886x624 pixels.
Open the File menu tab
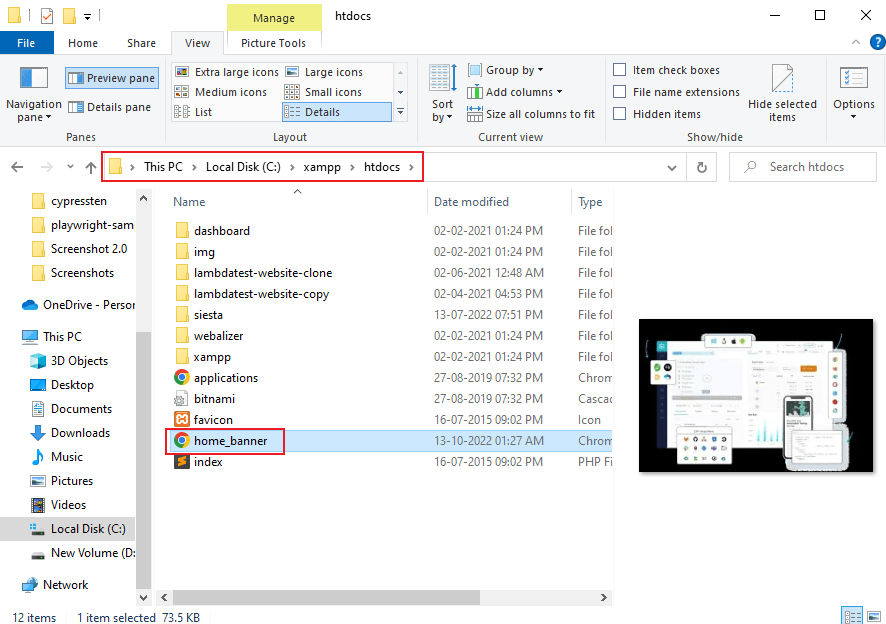coord(26,43)
